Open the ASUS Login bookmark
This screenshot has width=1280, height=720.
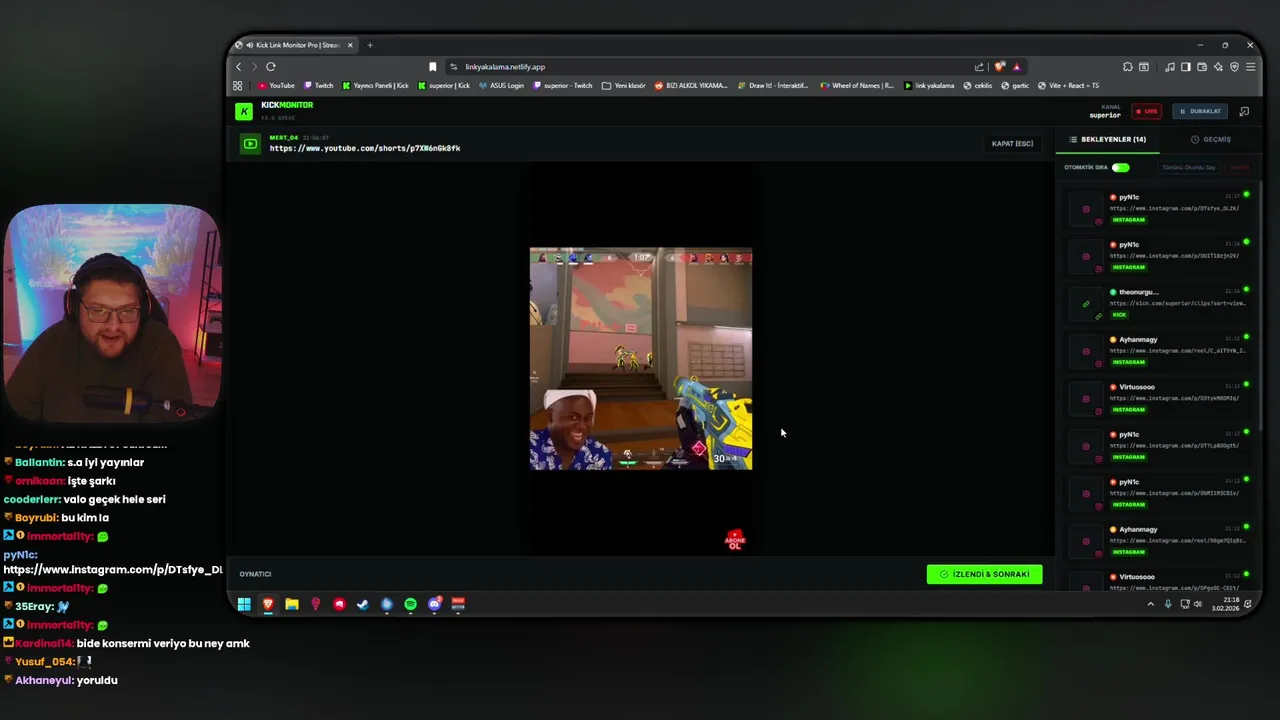(501, 86)
